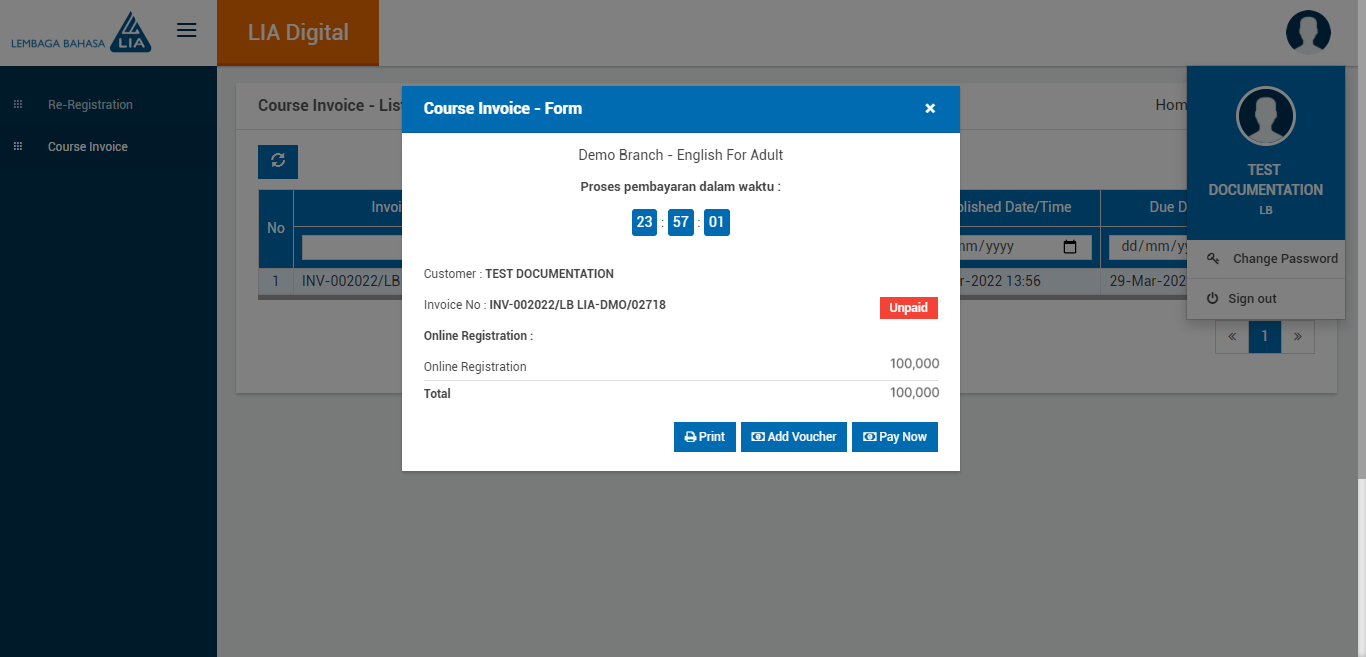
Task: Sign out from the user menu
Action: coord(1252,299)
